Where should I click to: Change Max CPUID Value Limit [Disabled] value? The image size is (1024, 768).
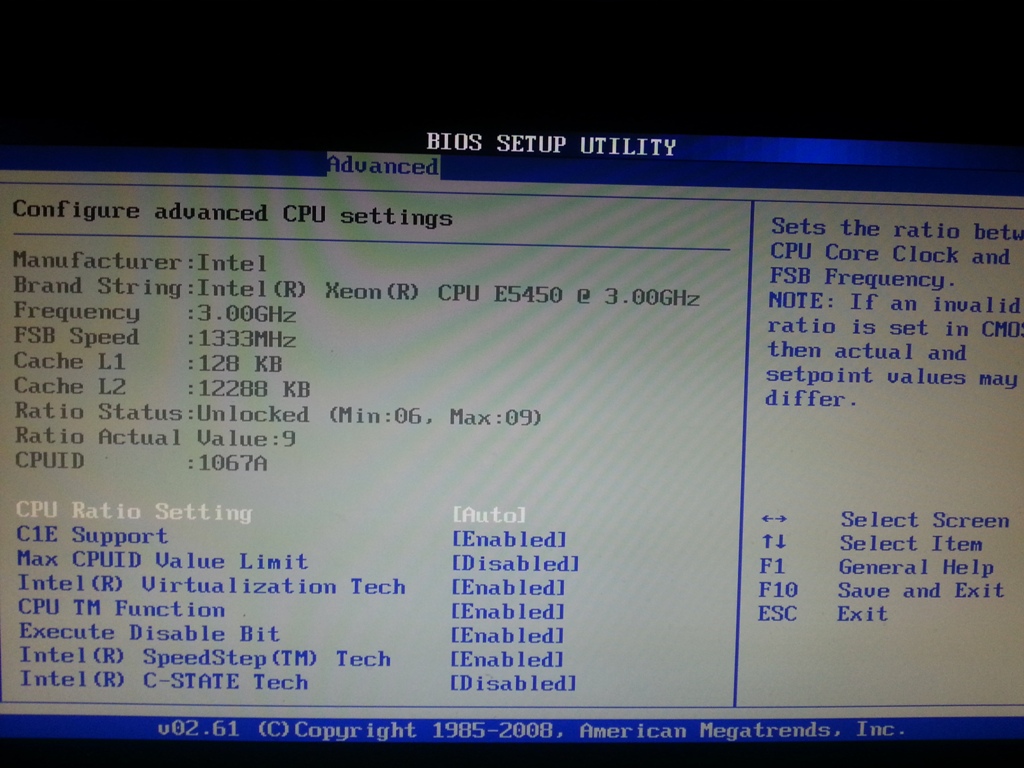click(x=515, y=564)
